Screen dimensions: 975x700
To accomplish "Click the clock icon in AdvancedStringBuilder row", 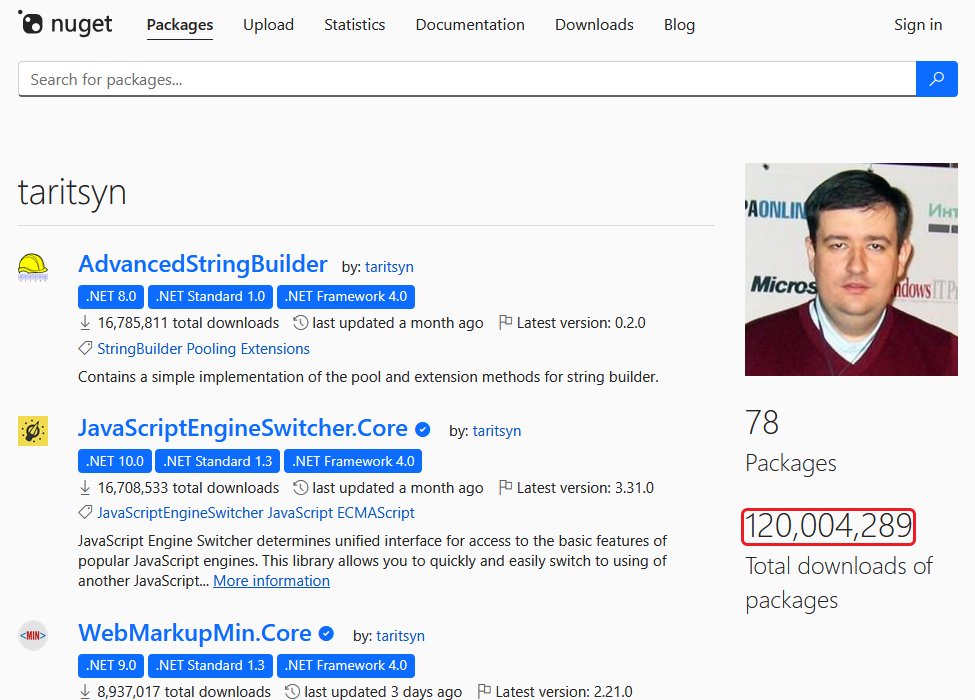I will click(x=300, y=323).
